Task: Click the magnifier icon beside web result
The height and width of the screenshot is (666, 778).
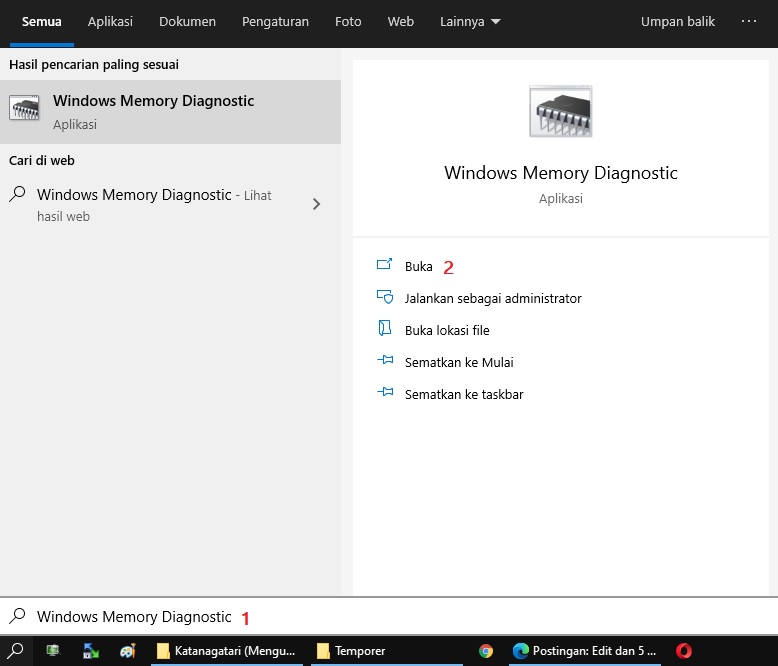Action: coord(17,194)
